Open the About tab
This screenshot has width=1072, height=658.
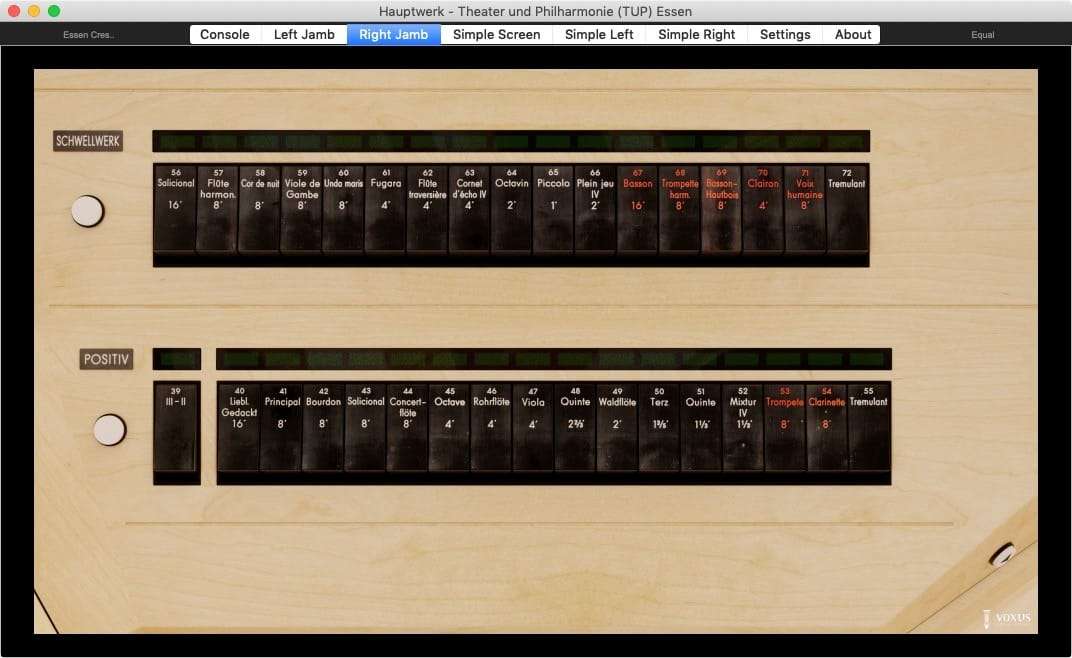tap(853, 34)
